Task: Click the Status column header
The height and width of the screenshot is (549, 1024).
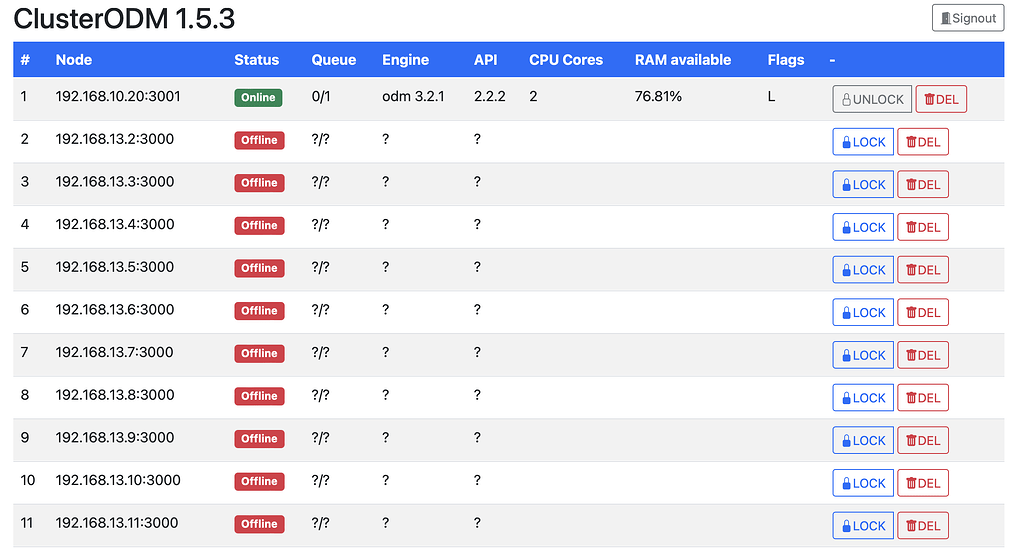Action: [256, 60]
